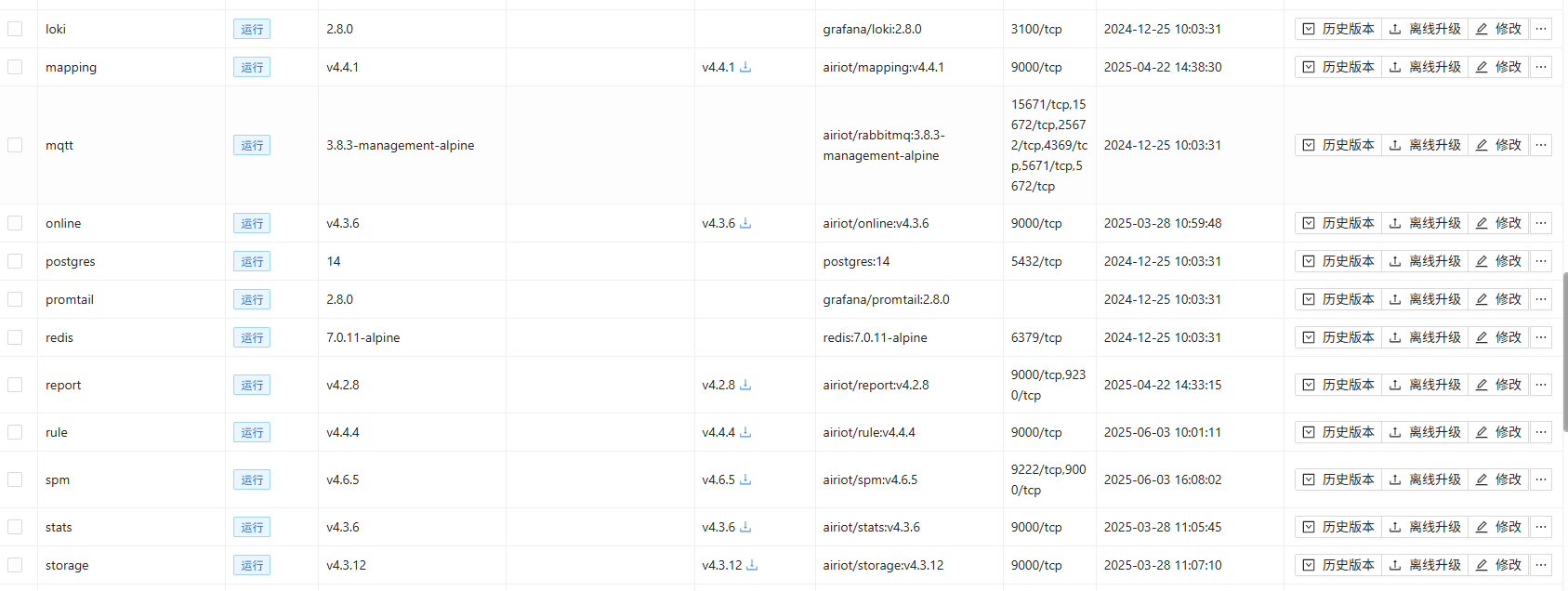Open more actions menu for postgres row
This screenshot has width=1568, height=591.
click(1541, 261)
